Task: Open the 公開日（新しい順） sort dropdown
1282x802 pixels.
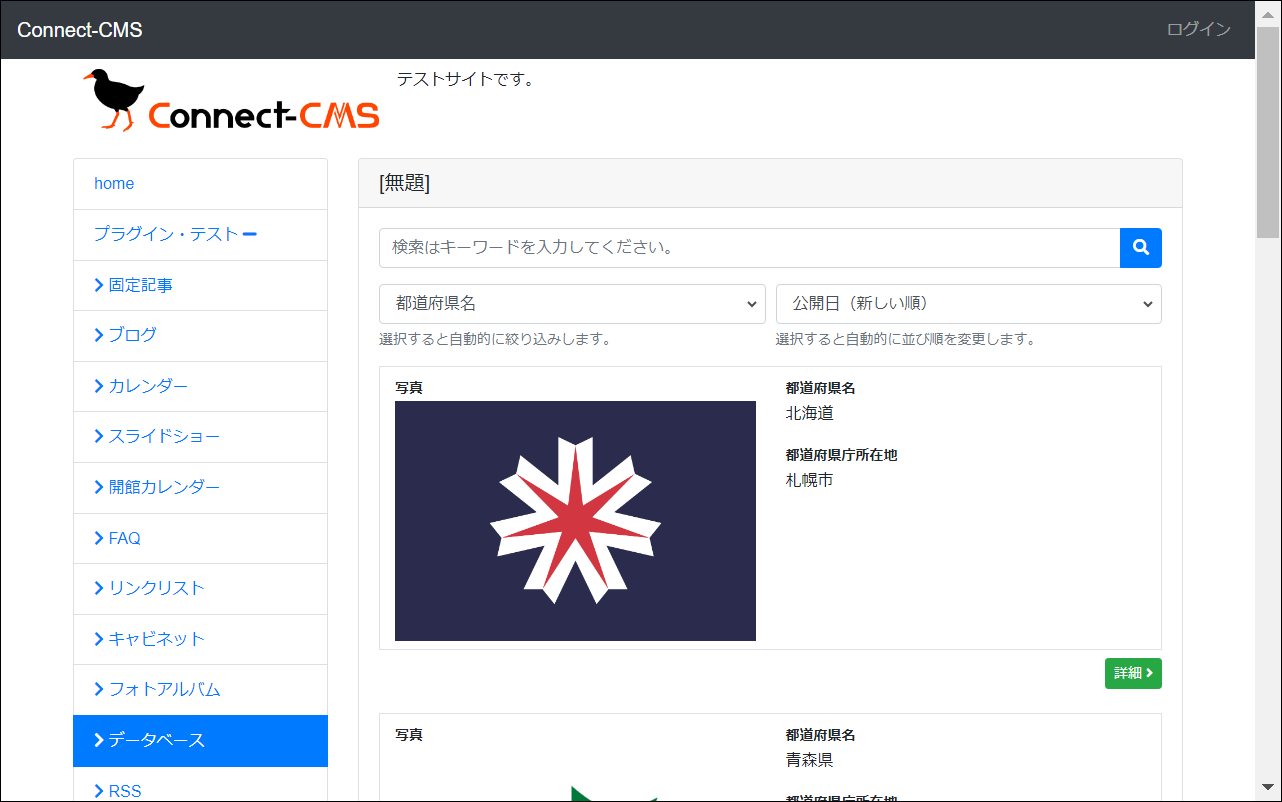Action: click(969, 304)
